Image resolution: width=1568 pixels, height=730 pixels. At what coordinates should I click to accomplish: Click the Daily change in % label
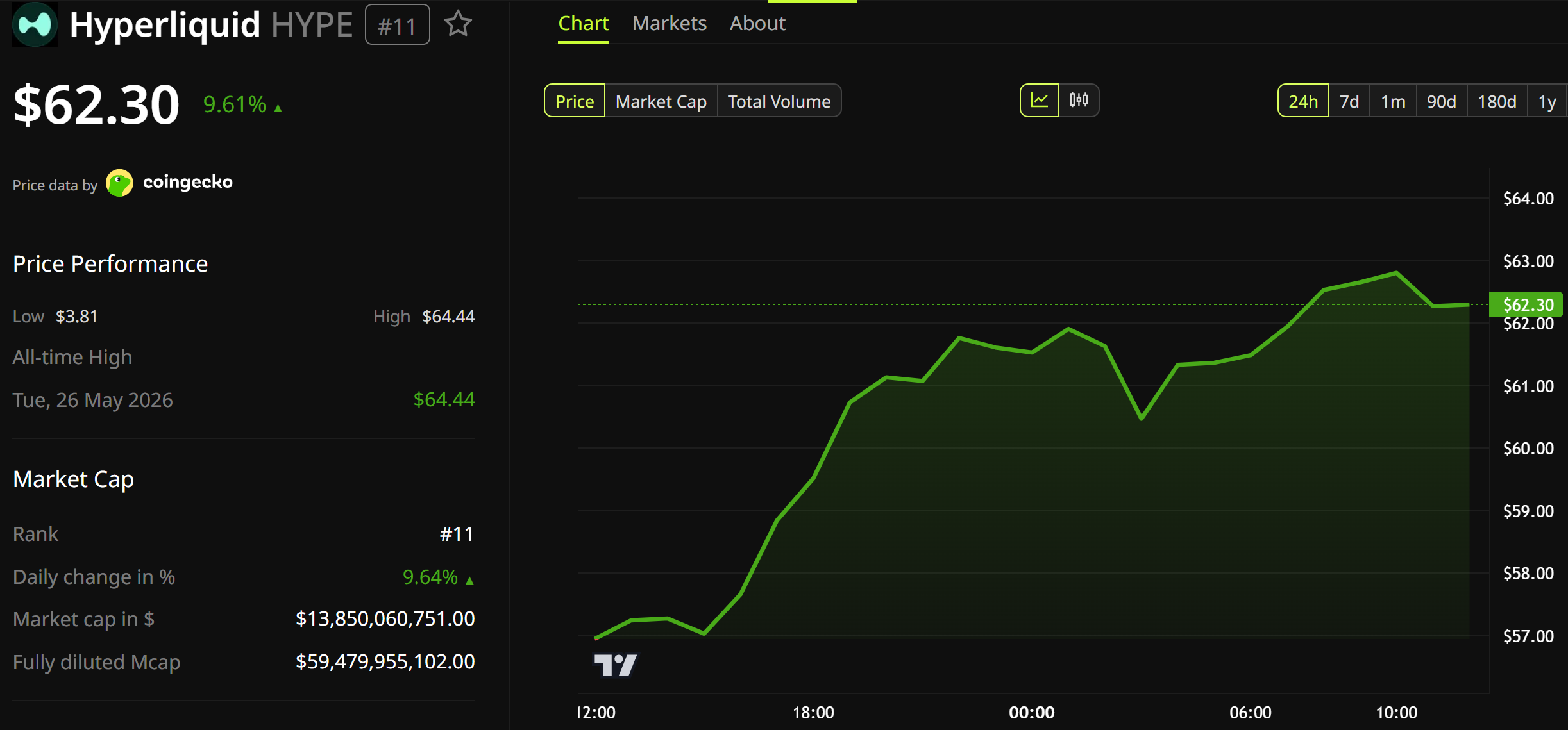[94, 577]
